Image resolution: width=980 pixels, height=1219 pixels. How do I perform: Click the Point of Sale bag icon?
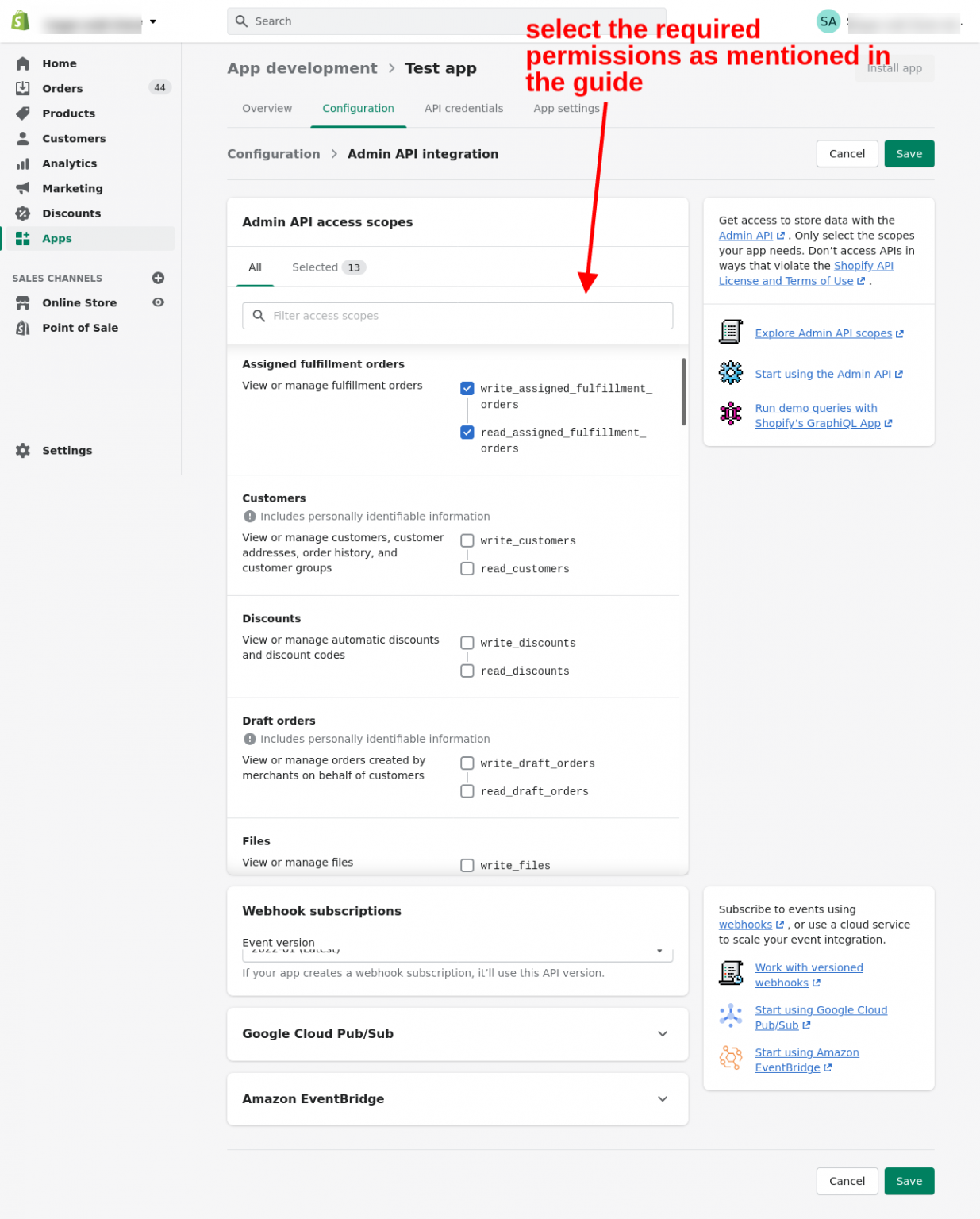click(23, 328)
